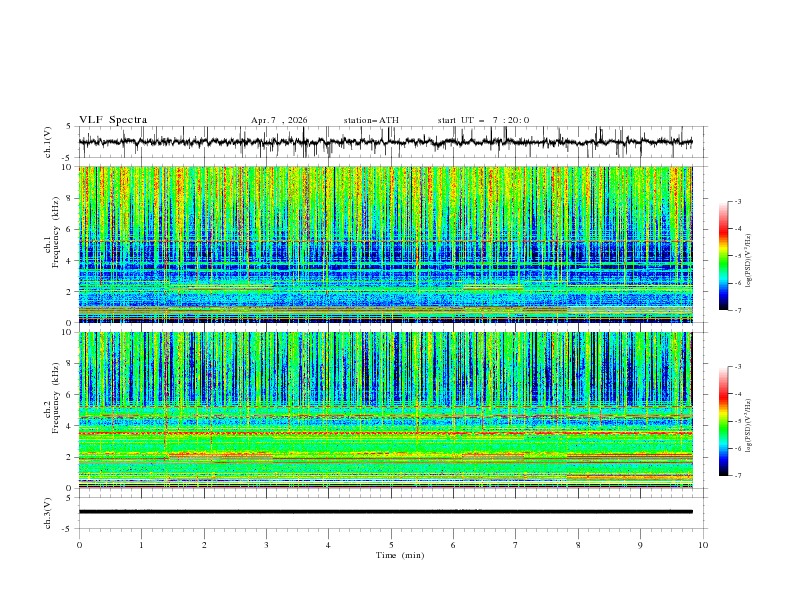Click the ch.3 voltage waveform trace
792x612 pixels.
click(x=385, y=512)
